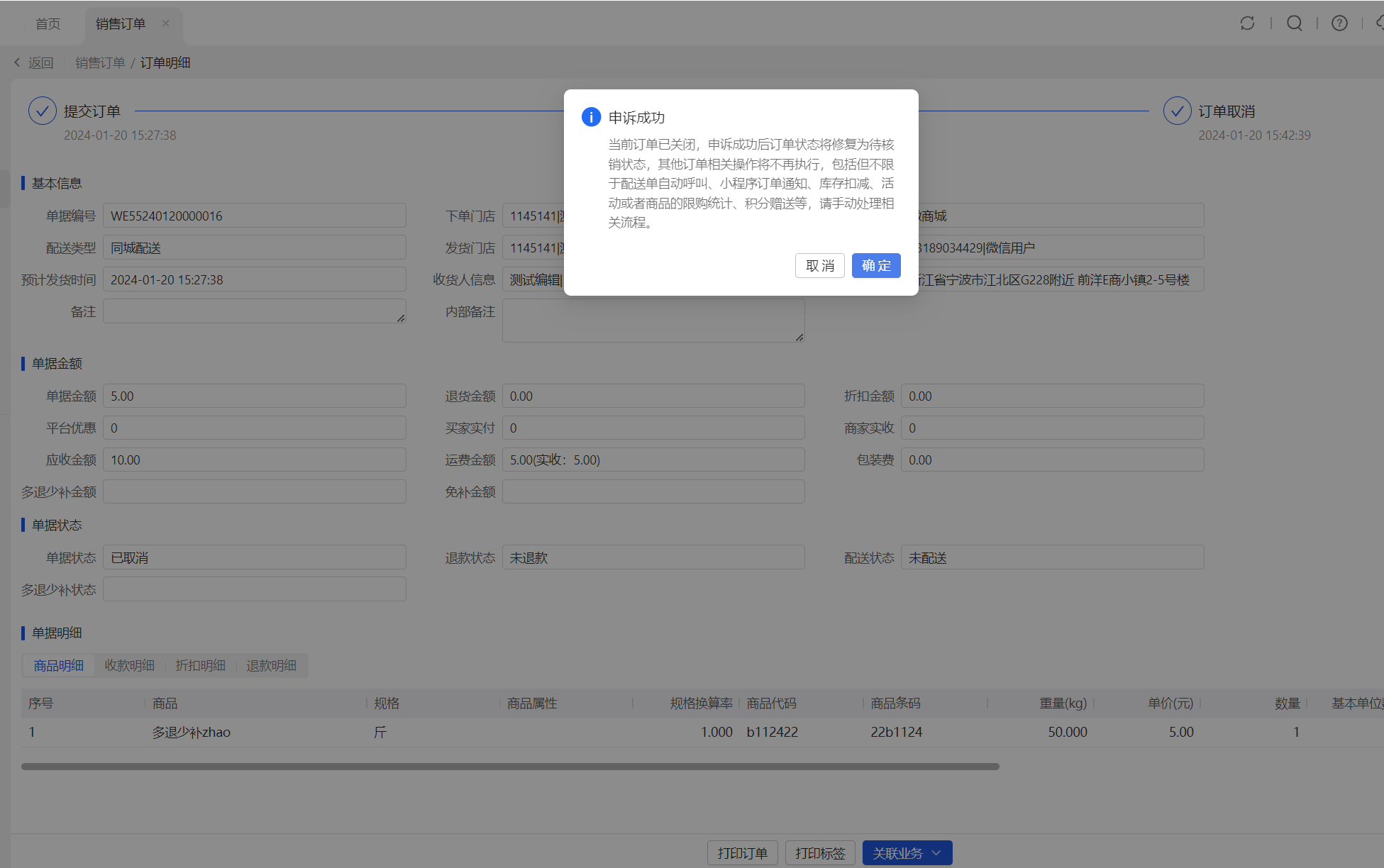1384x868 pixels.
Task: Click the 商品条码 column header
Action: tap(895, 703)
